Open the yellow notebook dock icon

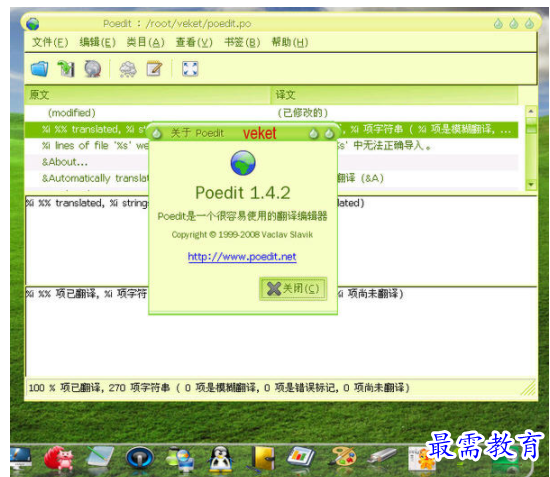[264, 458]
